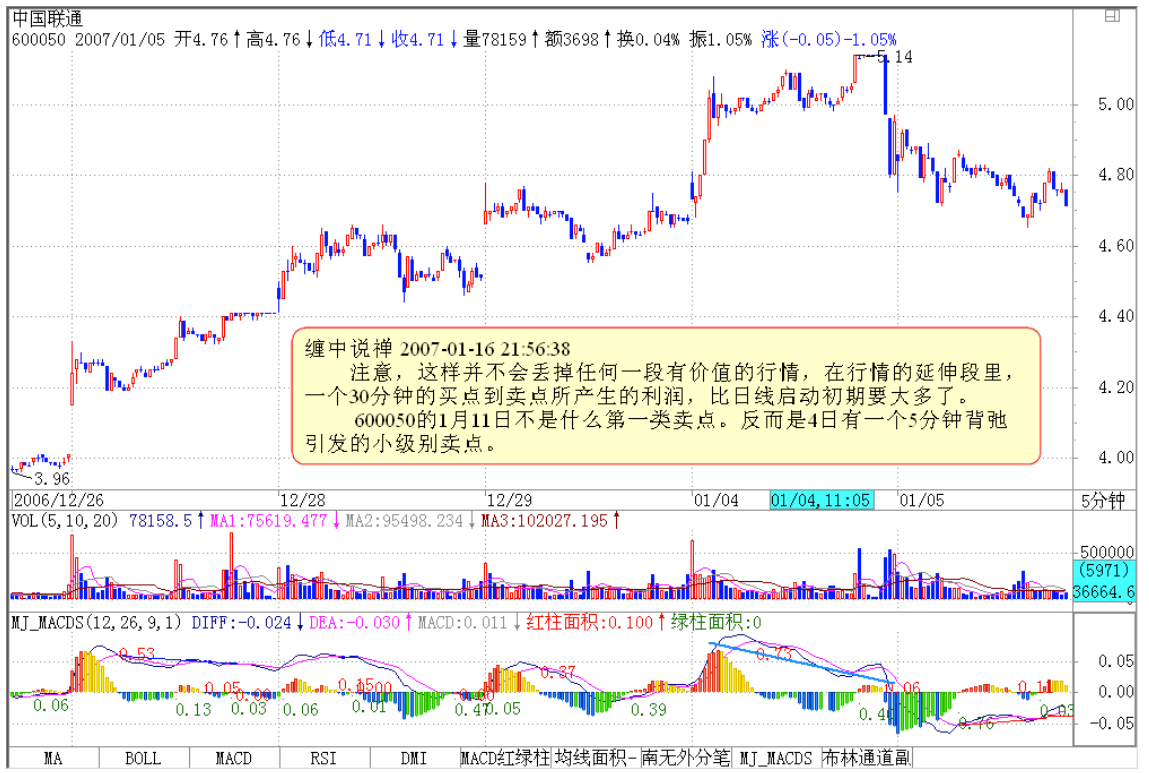Click the turnover rate 换0.04%
1149x773 pixels.
coord(648,40)
